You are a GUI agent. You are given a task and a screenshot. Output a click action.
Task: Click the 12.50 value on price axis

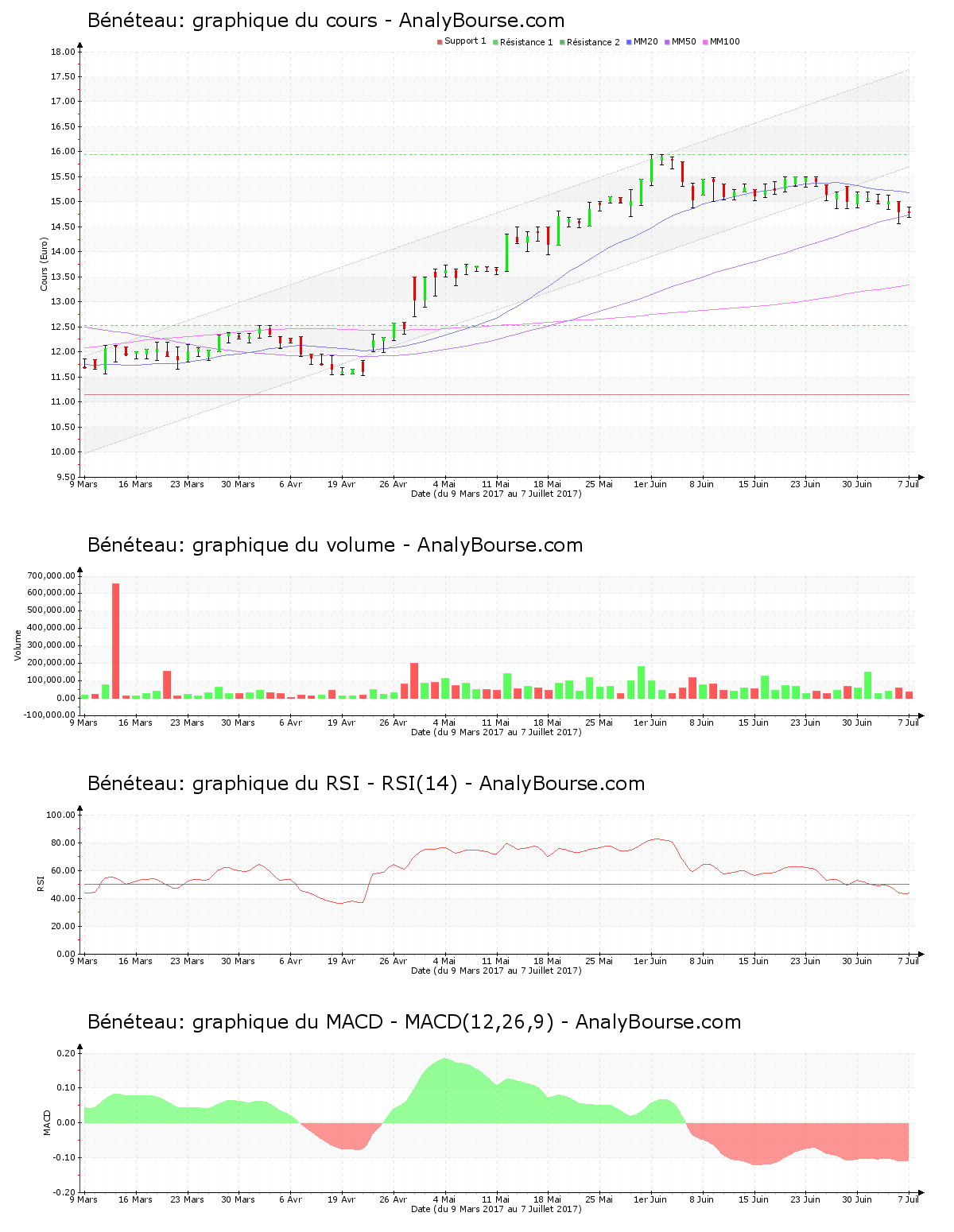[x=63, y=327]
